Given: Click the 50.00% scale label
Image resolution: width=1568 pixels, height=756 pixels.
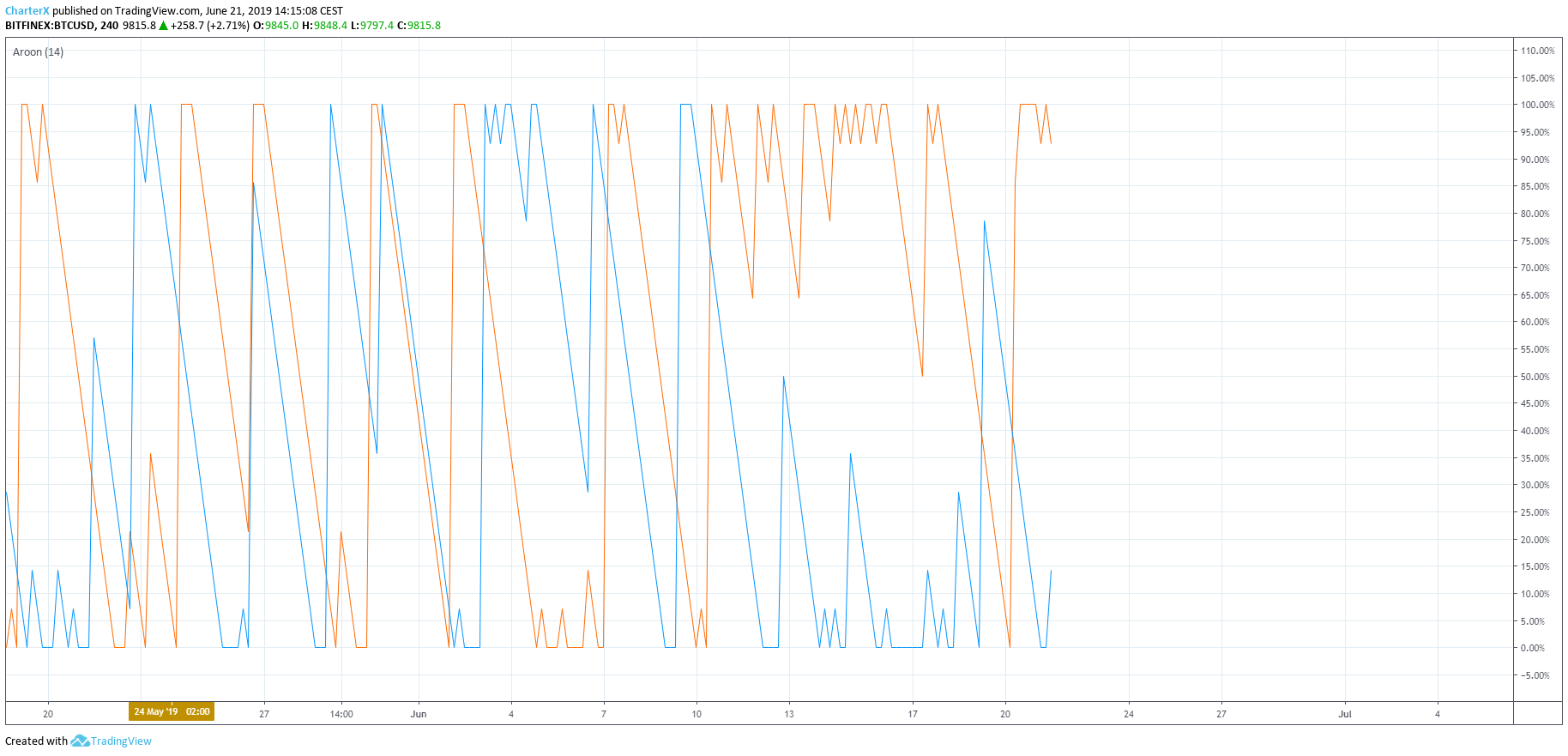Looking at the screenshot, I should [x=1535, y=377].
